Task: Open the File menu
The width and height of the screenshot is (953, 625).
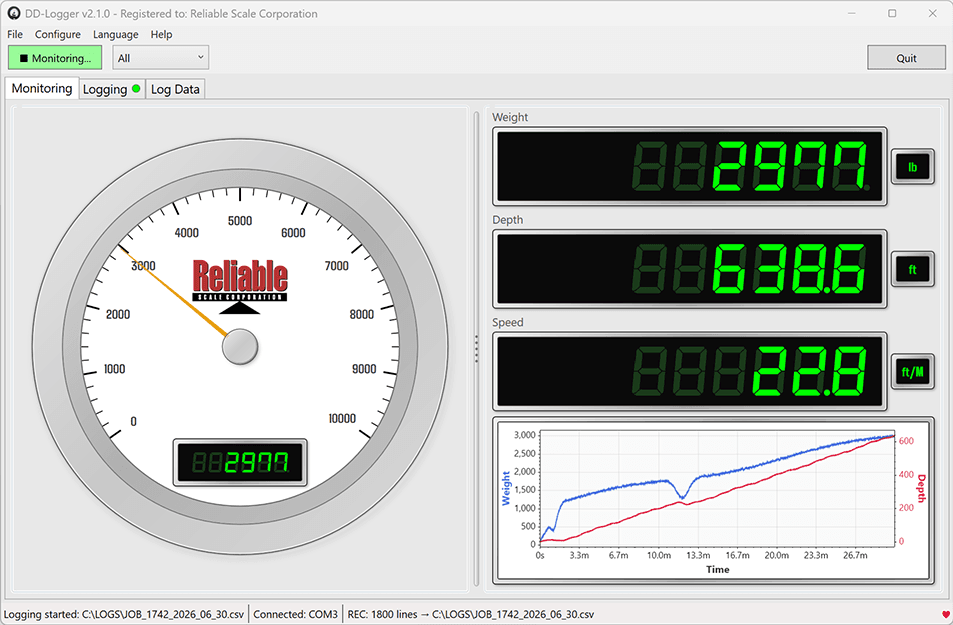Action: click(15, 35)
